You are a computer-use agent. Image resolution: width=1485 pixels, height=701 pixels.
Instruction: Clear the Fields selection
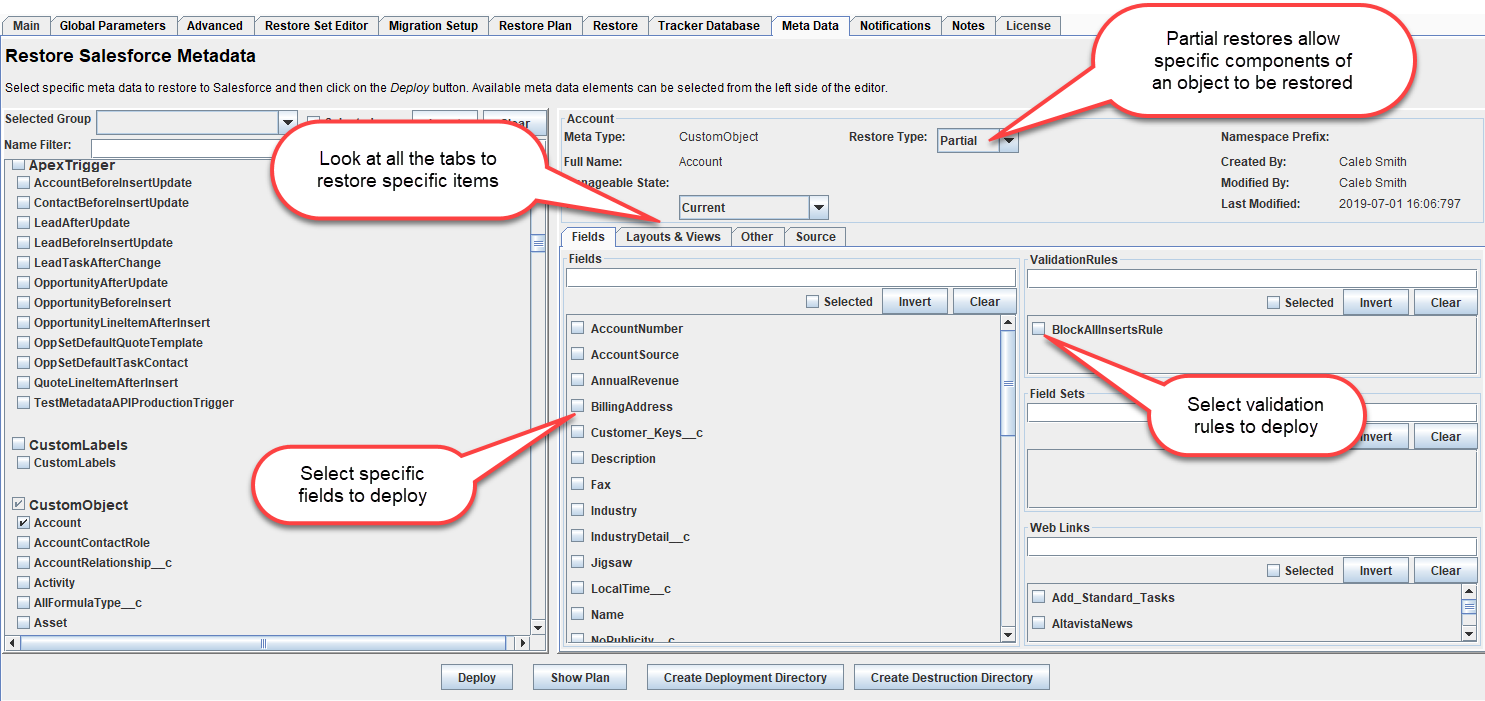pos(985,302)
